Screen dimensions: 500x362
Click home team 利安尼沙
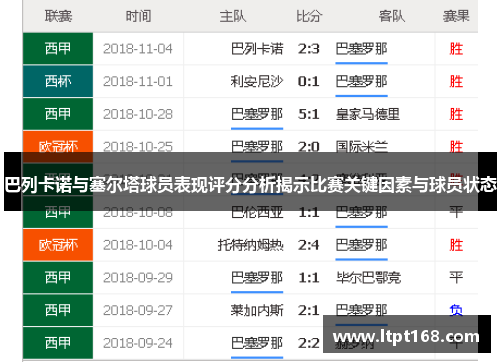pos(257,82)
